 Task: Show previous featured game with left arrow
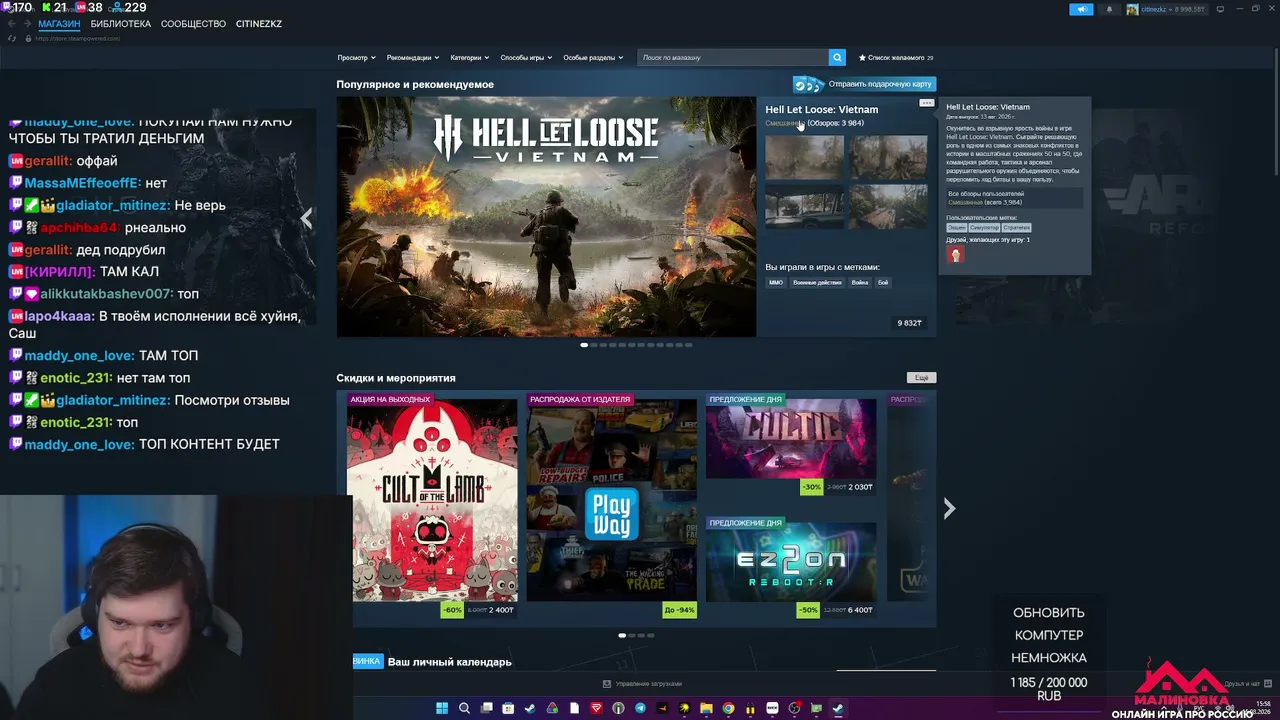click(x=306, y=218)
